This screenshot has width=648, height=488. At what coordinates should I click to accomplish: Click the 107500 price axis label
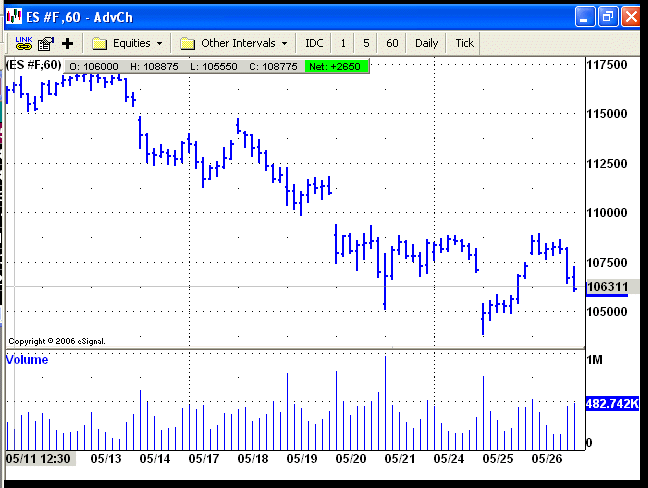607,262
